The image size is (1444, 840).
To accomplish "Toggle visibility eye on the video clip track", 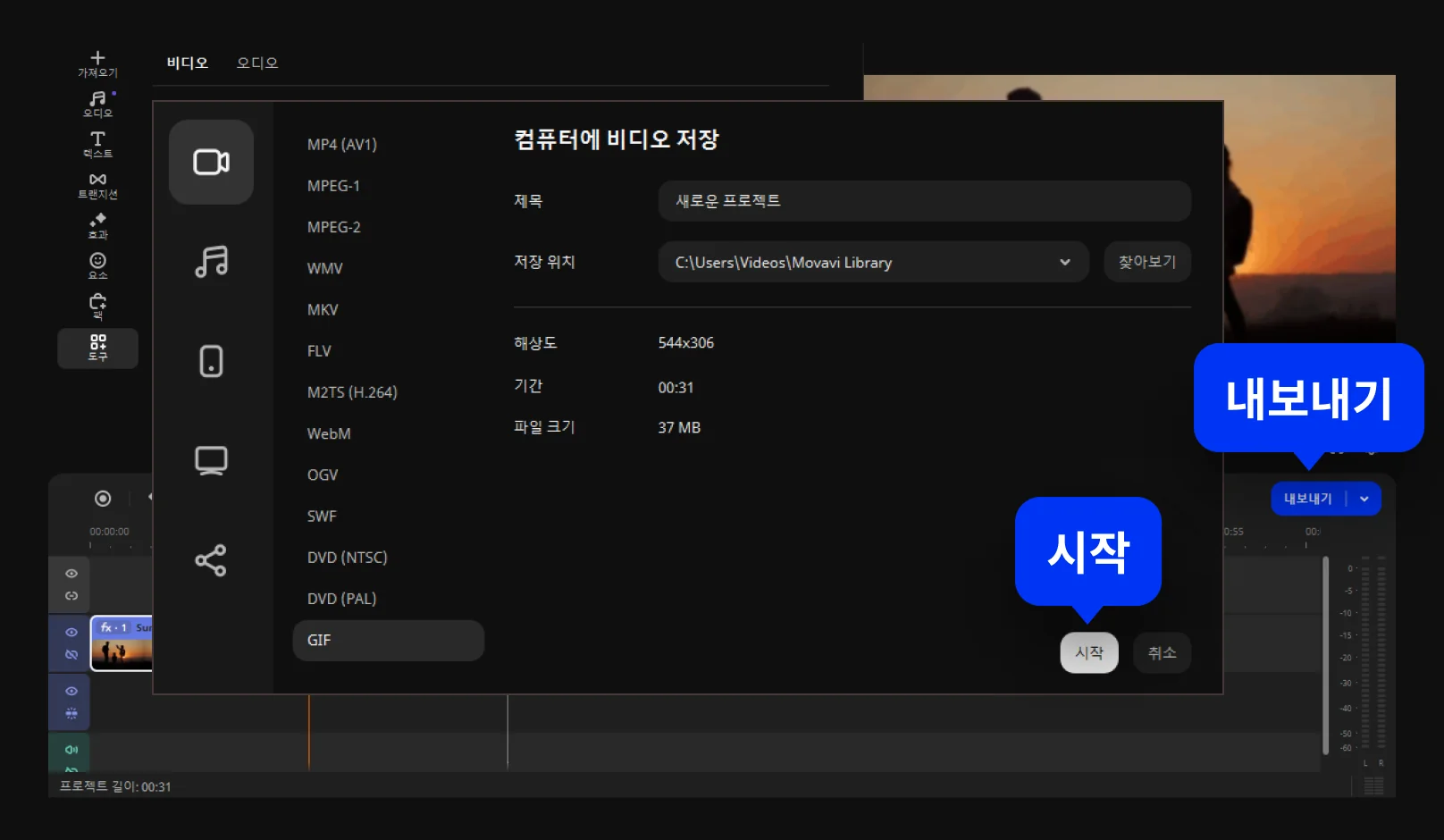I will tap(71, 632).
